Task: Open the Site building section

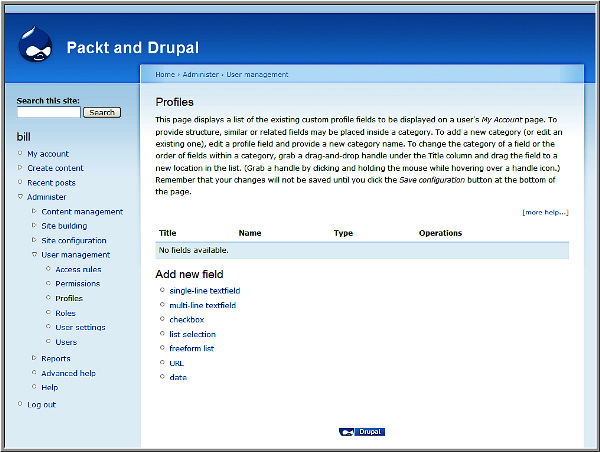Action: coord(64,226)
